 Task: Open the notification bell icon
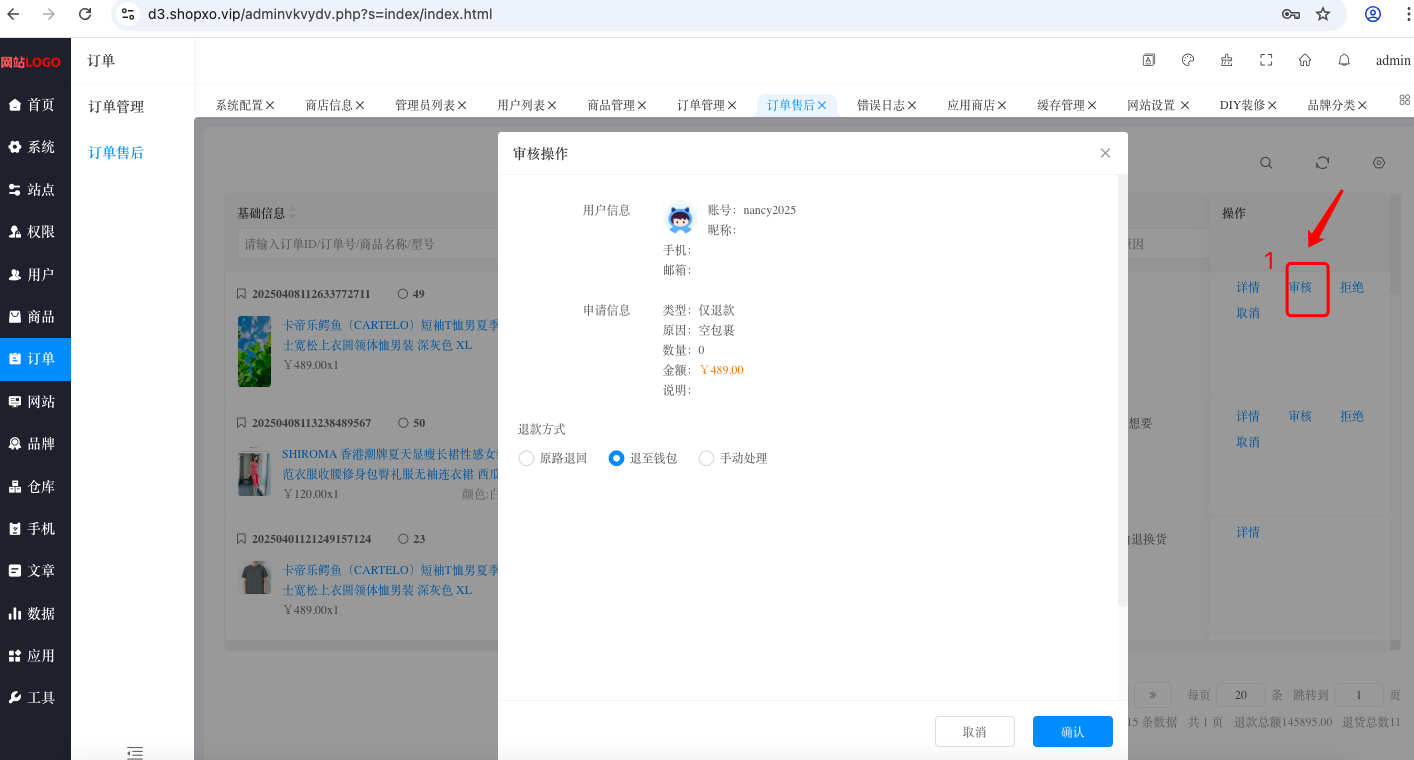[x=1344, y=60]
